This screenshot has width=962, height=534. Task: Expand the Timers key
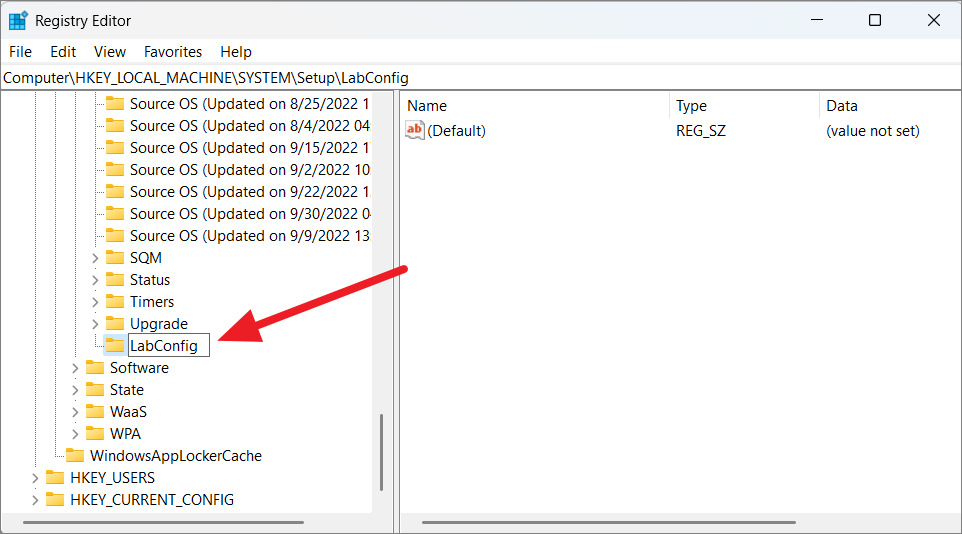(x=95, y=303)
